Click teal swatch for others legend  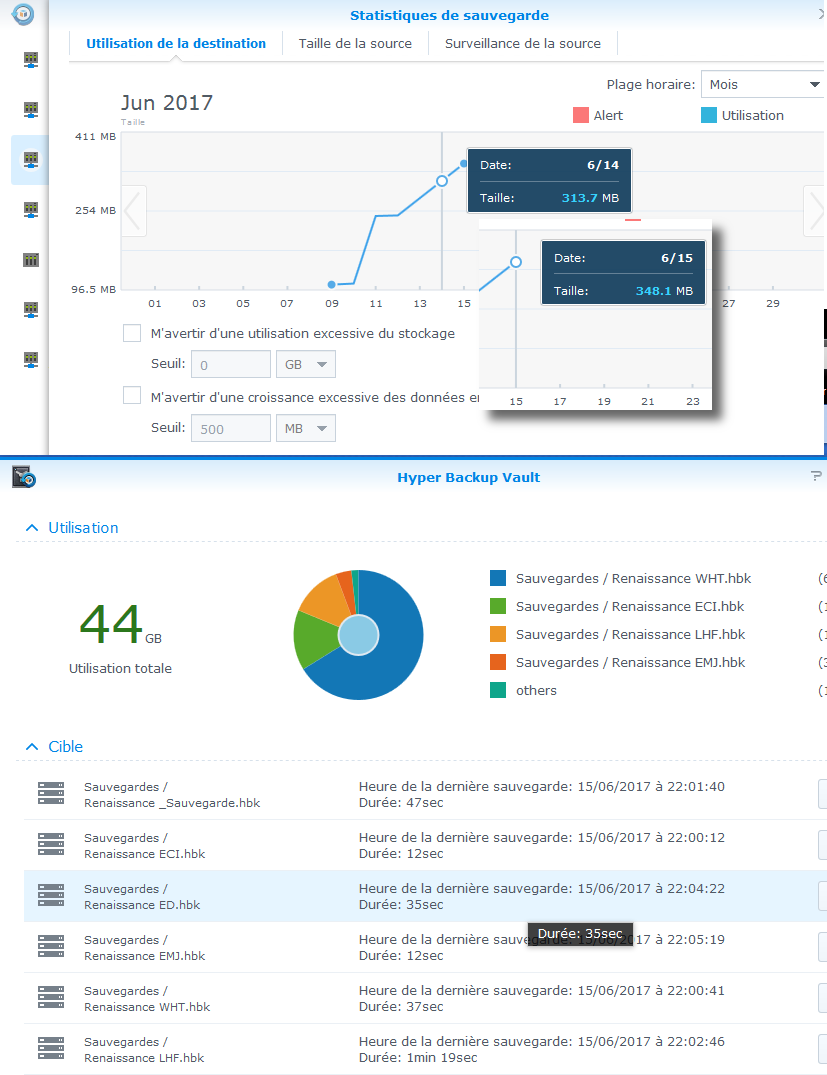(x=498, y=690)
